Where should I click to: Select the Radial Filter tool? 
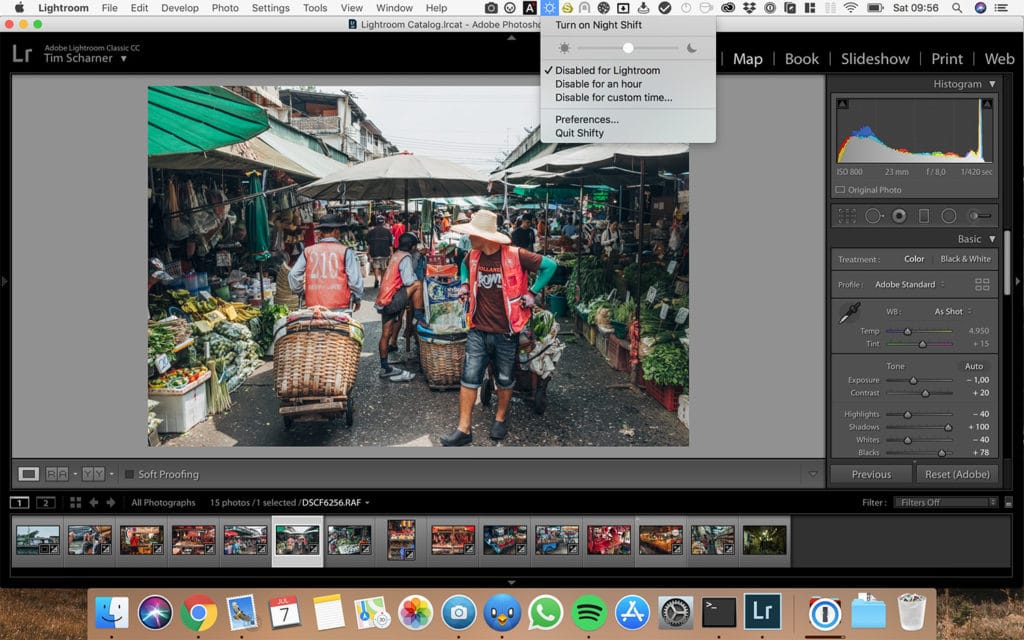click(x=949, y=216)
